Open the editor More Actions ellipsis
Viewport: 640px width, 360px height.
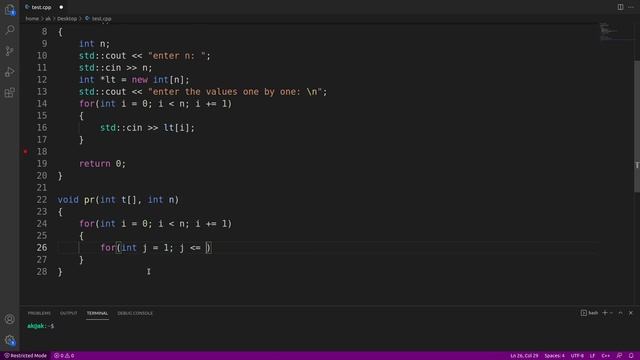pyautogui.click(x=631, y=7)
